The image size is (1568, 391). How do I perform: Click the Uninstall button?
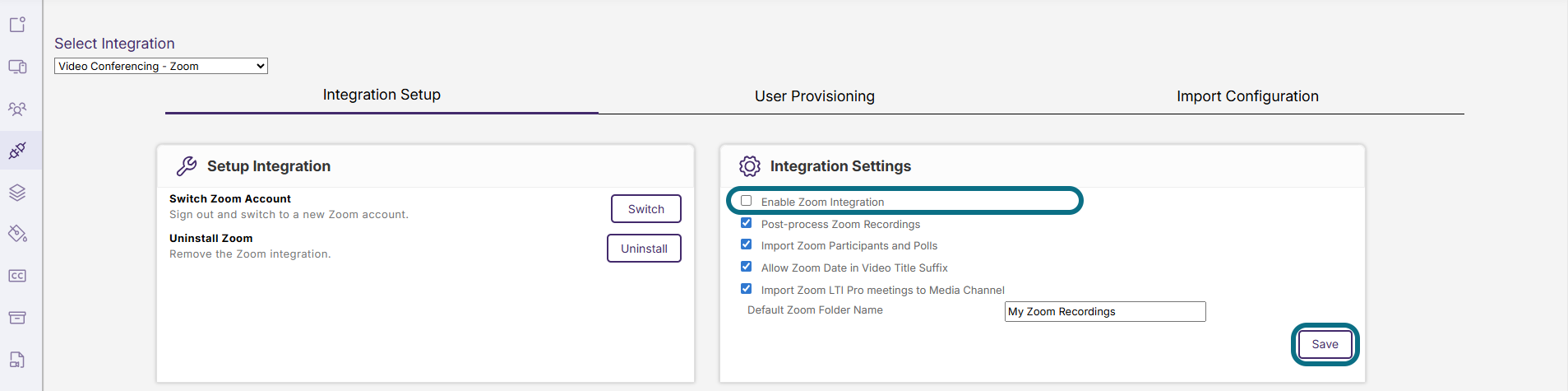(644, 249)
